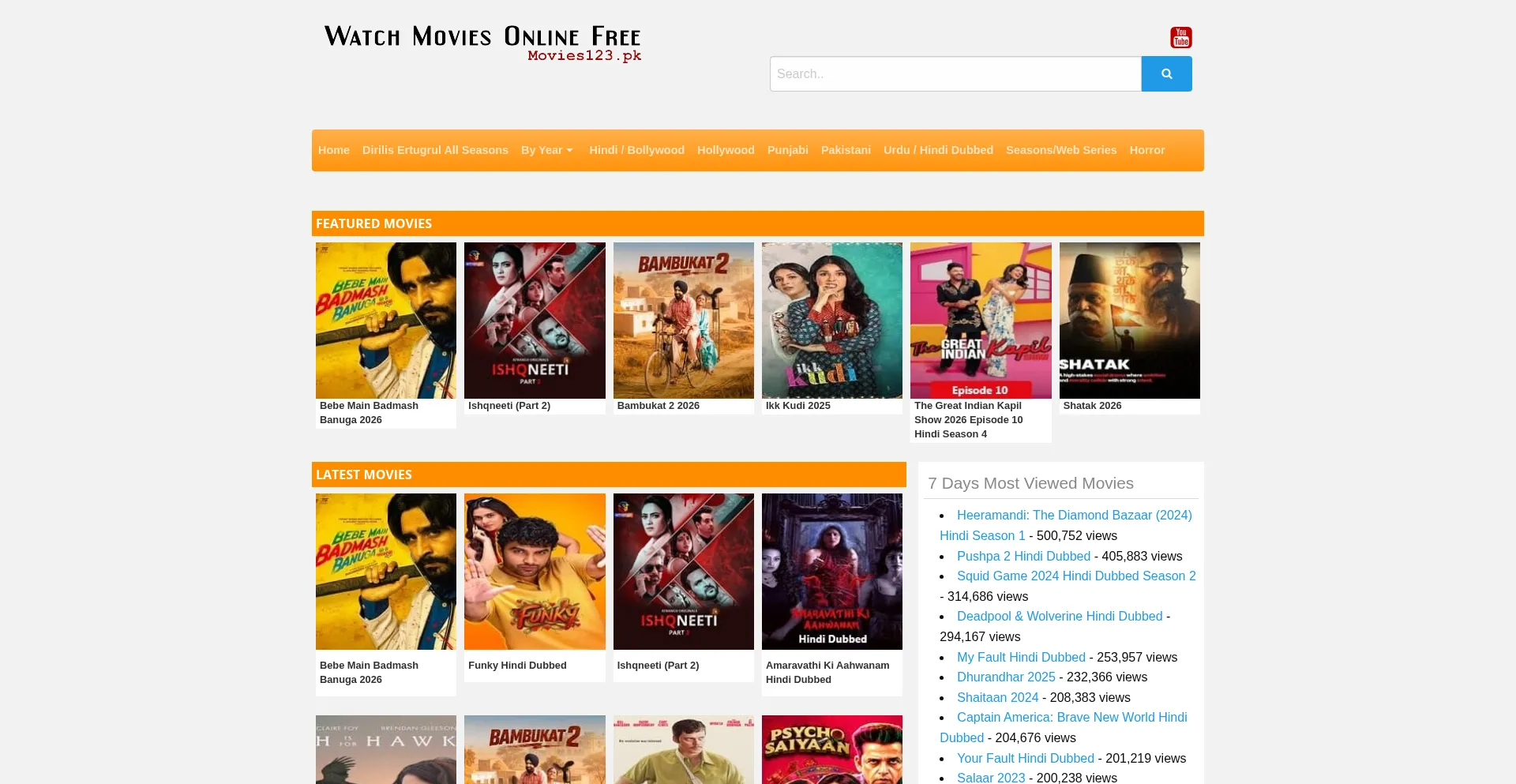This screenshot has height=784, width=1516.
Task: Click featured Bebe Main Badmash Banuga 2026 title
Action: 369,413
